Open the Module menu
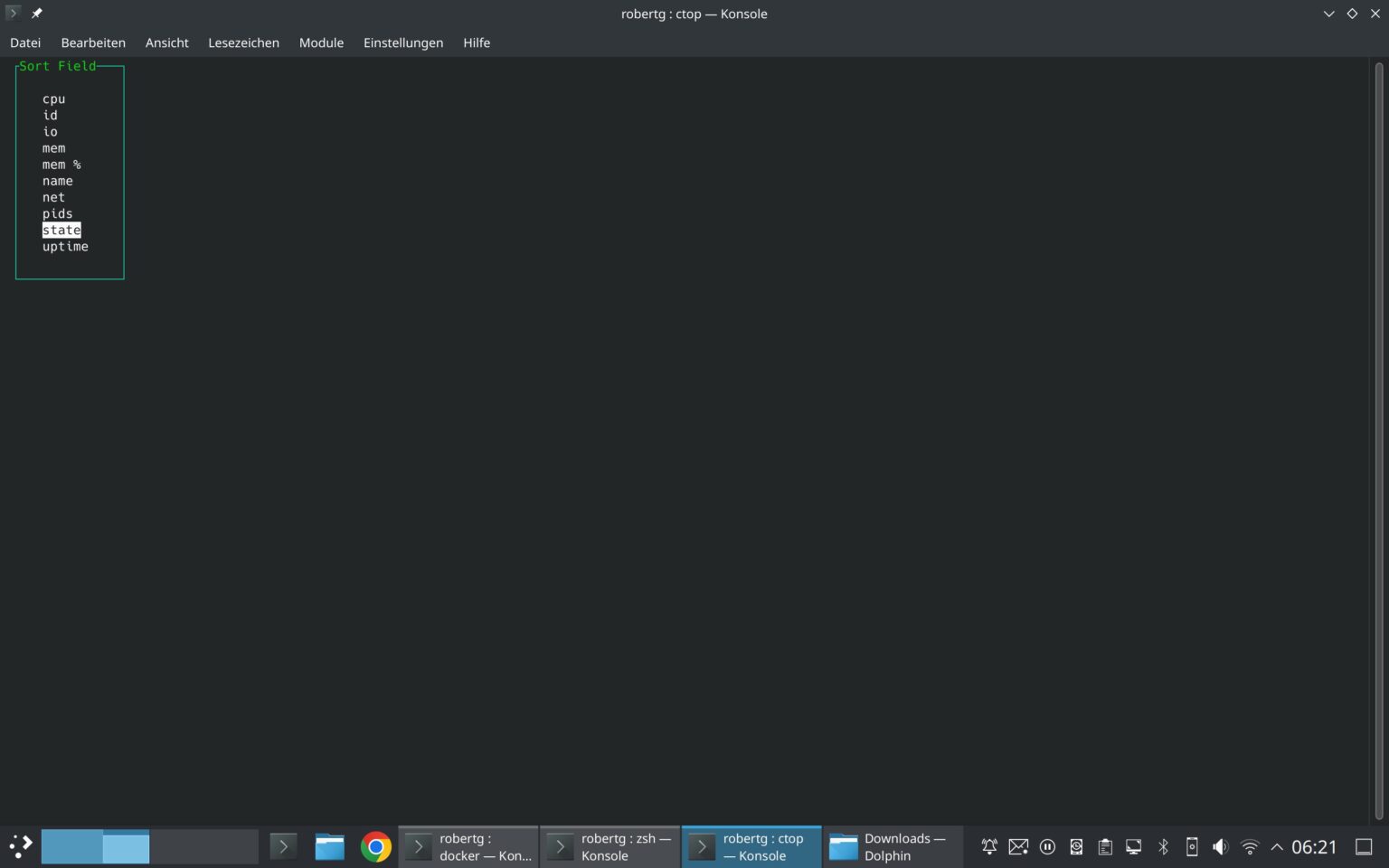Image resolution: width=1389 pixels, height=868 pixels. pos(321,42)
